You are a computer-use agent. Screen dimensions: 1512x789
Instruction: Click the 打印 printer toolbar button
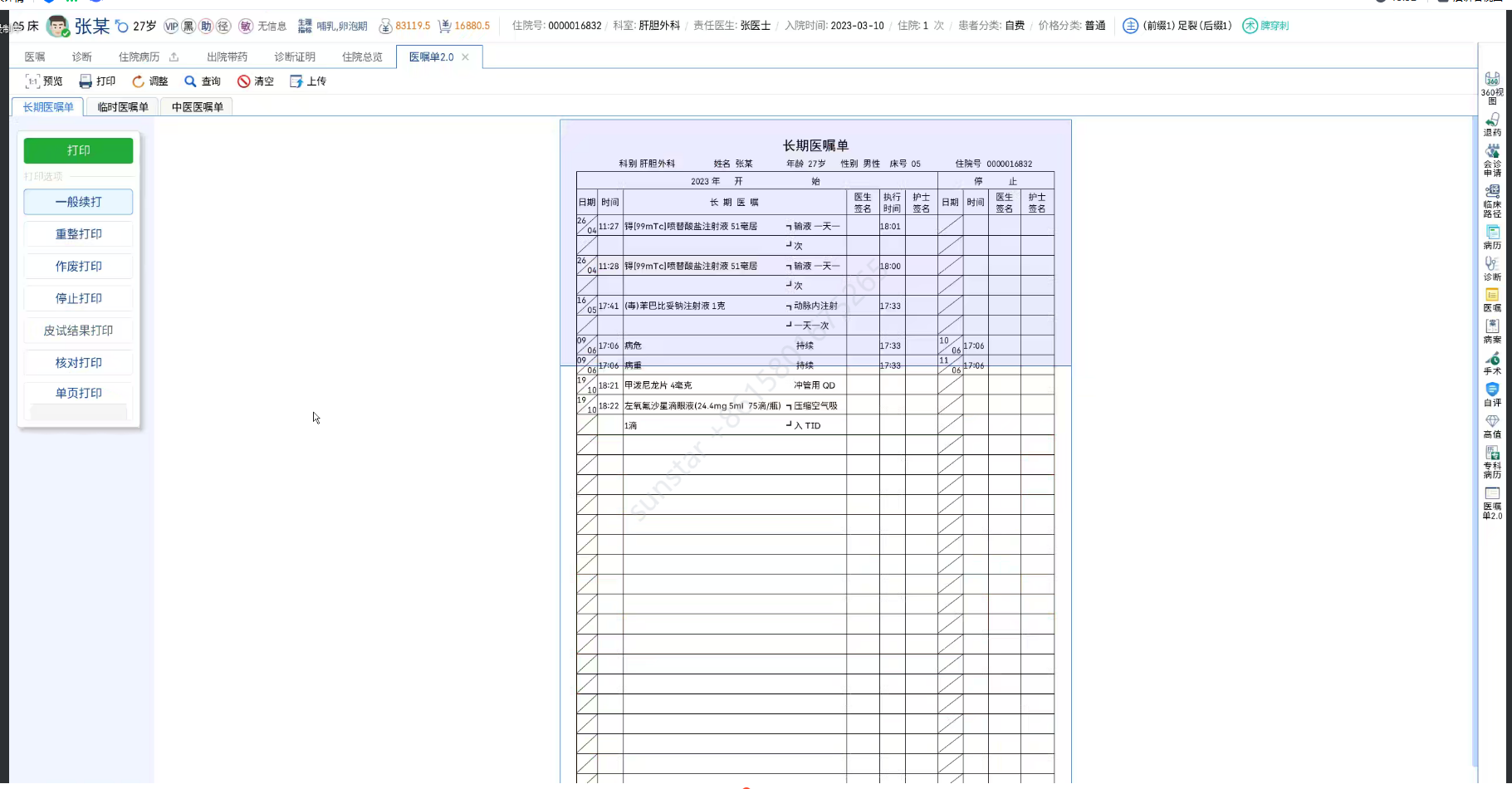pos(97,81)
